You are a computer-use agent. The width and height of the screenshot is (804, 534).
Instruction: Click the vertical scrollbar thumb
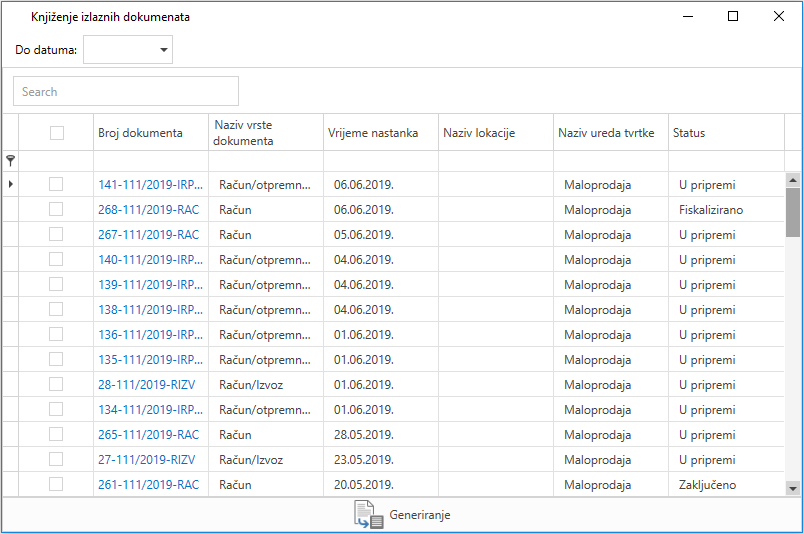coord(793,212)
